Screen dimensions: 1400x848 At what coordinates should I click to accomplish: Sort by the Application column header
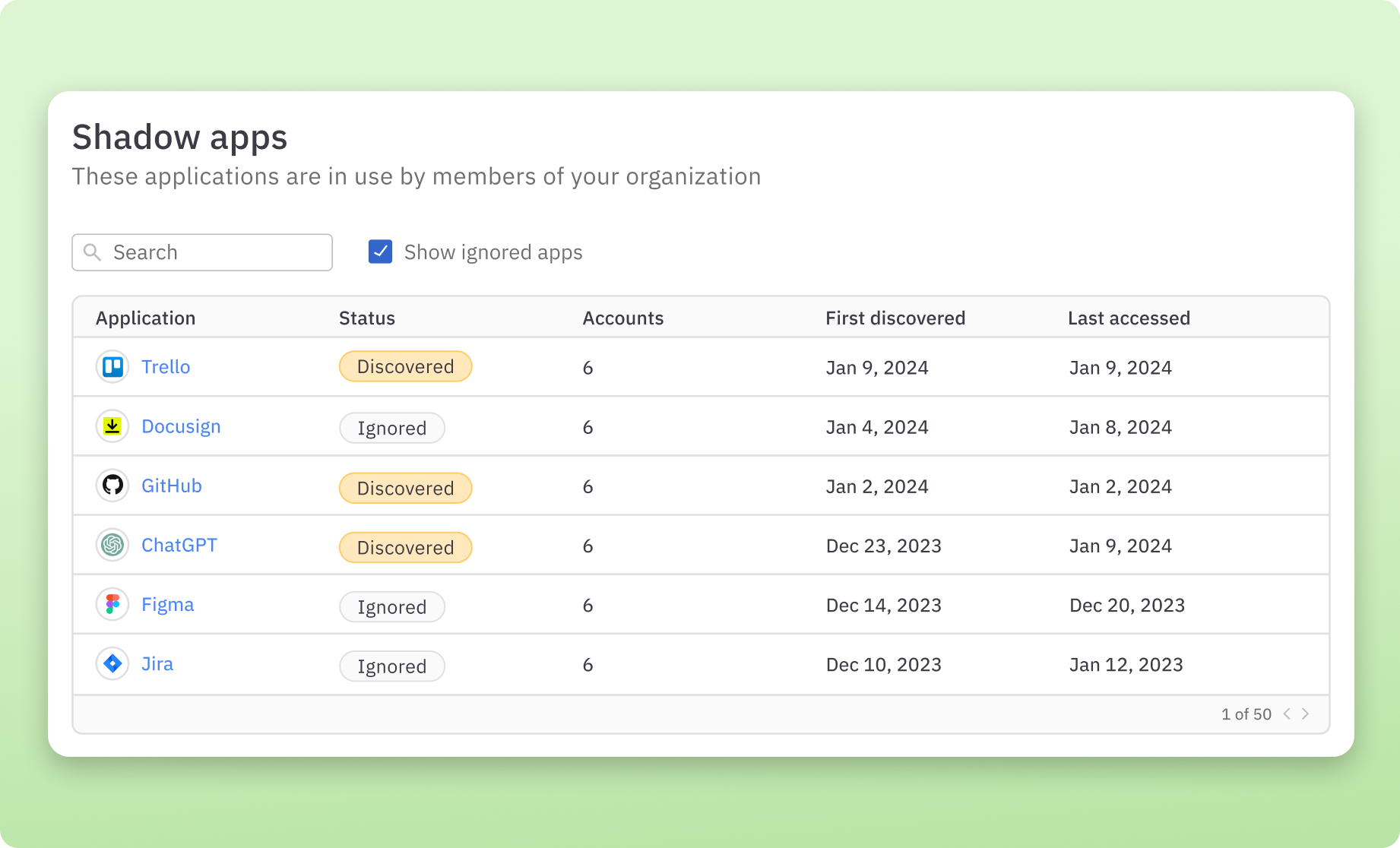145,318
